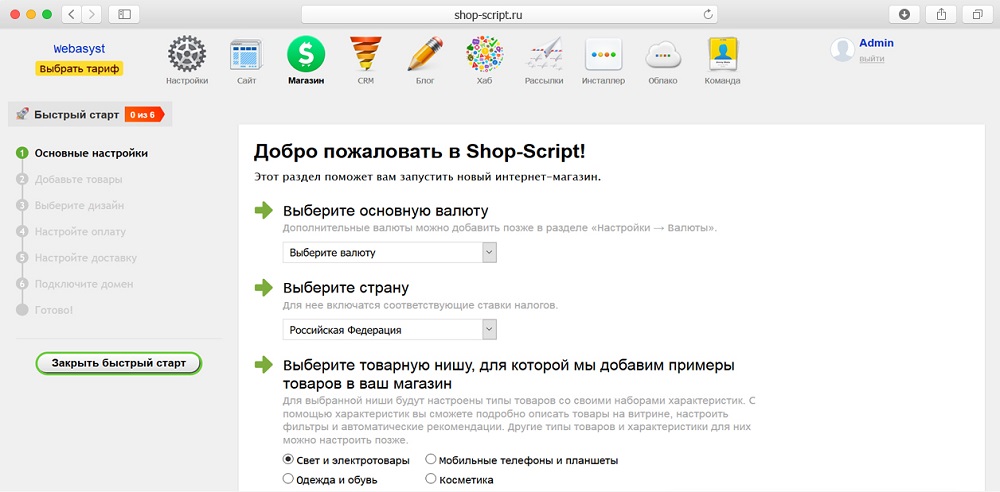
Task: Open the Выберите валюту dropdown
Action: pos(390,253)
